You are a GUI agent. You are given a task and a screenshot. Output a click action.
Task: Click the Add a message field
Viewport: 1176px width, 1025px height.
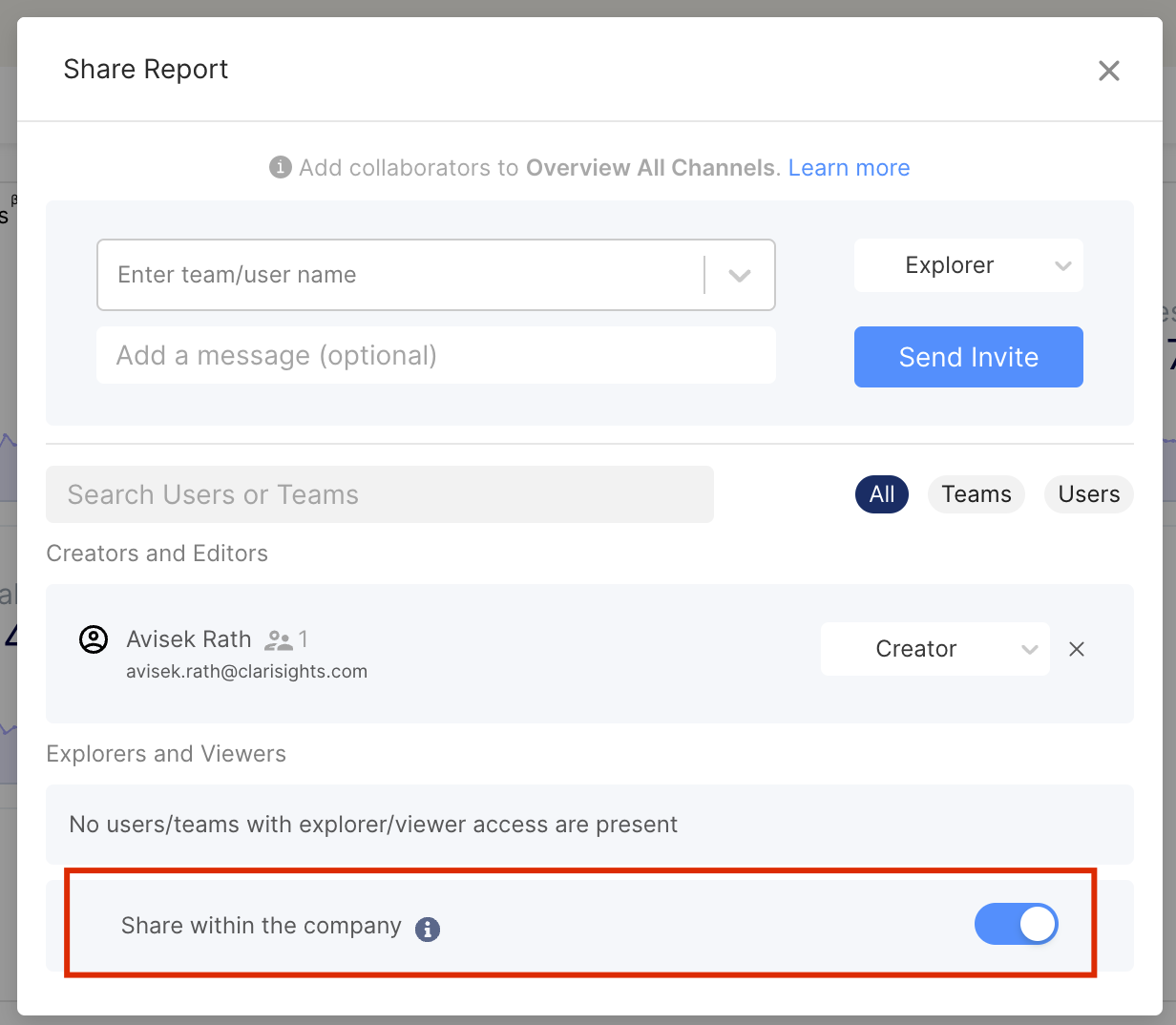(436, 355)
